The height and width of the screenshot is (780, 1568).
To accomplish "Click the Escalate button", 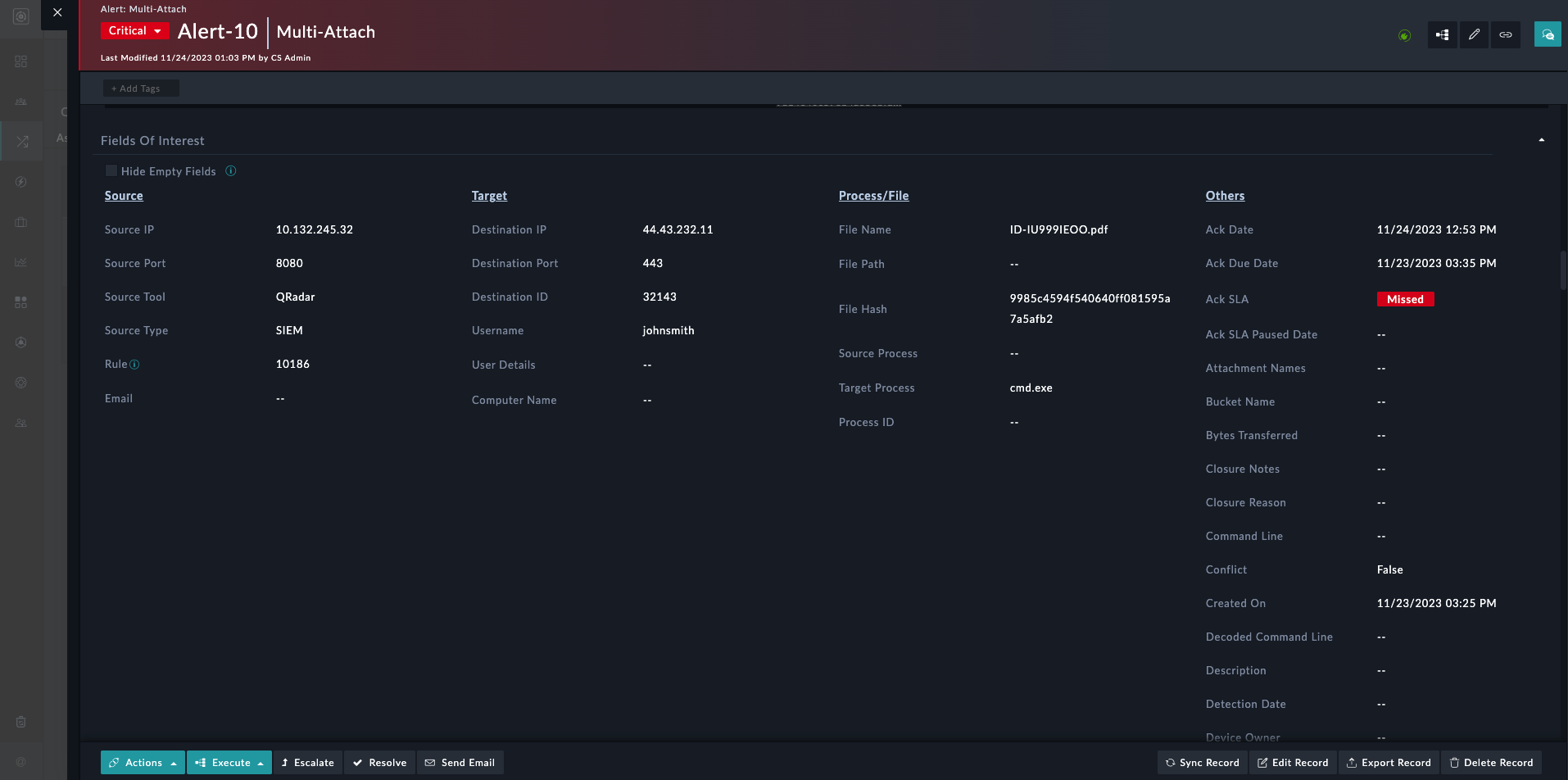I will pos(308,763).
